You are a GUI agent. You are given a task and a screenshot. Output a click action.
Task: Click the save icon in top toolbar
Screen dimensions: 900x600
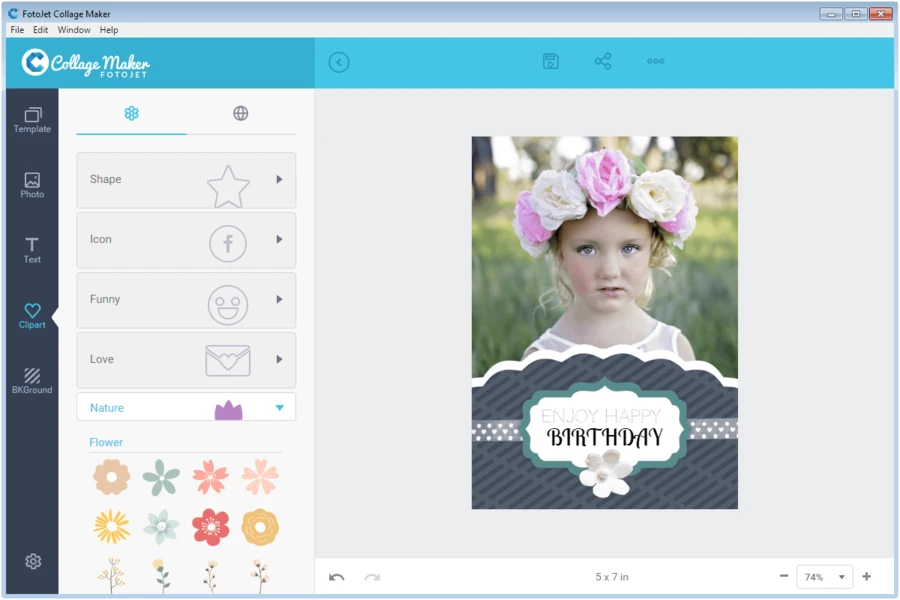click(x=550, y=62)
